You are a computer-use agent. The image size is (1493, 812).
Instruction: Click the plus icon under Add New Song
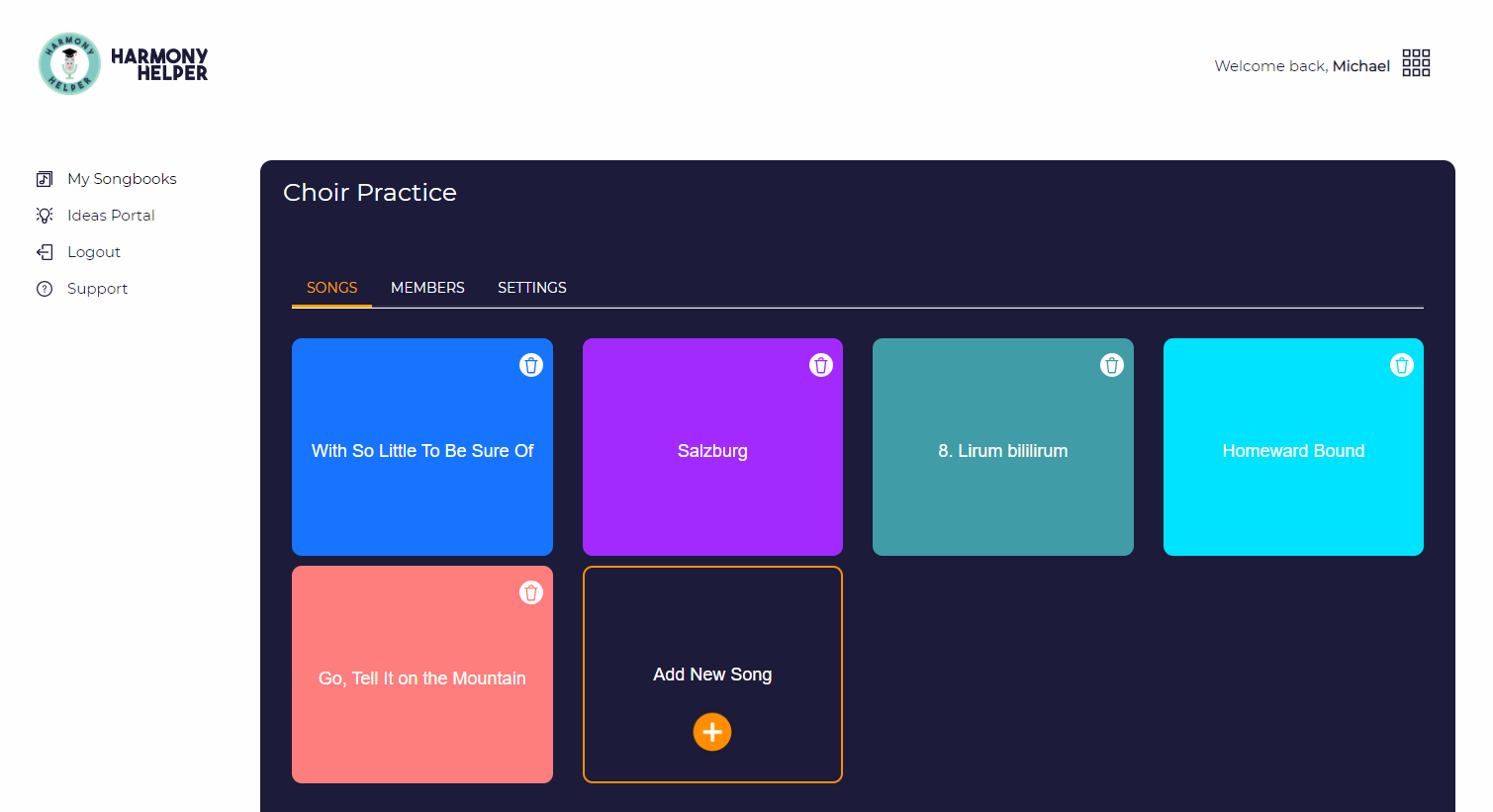(x=711, y=732)
